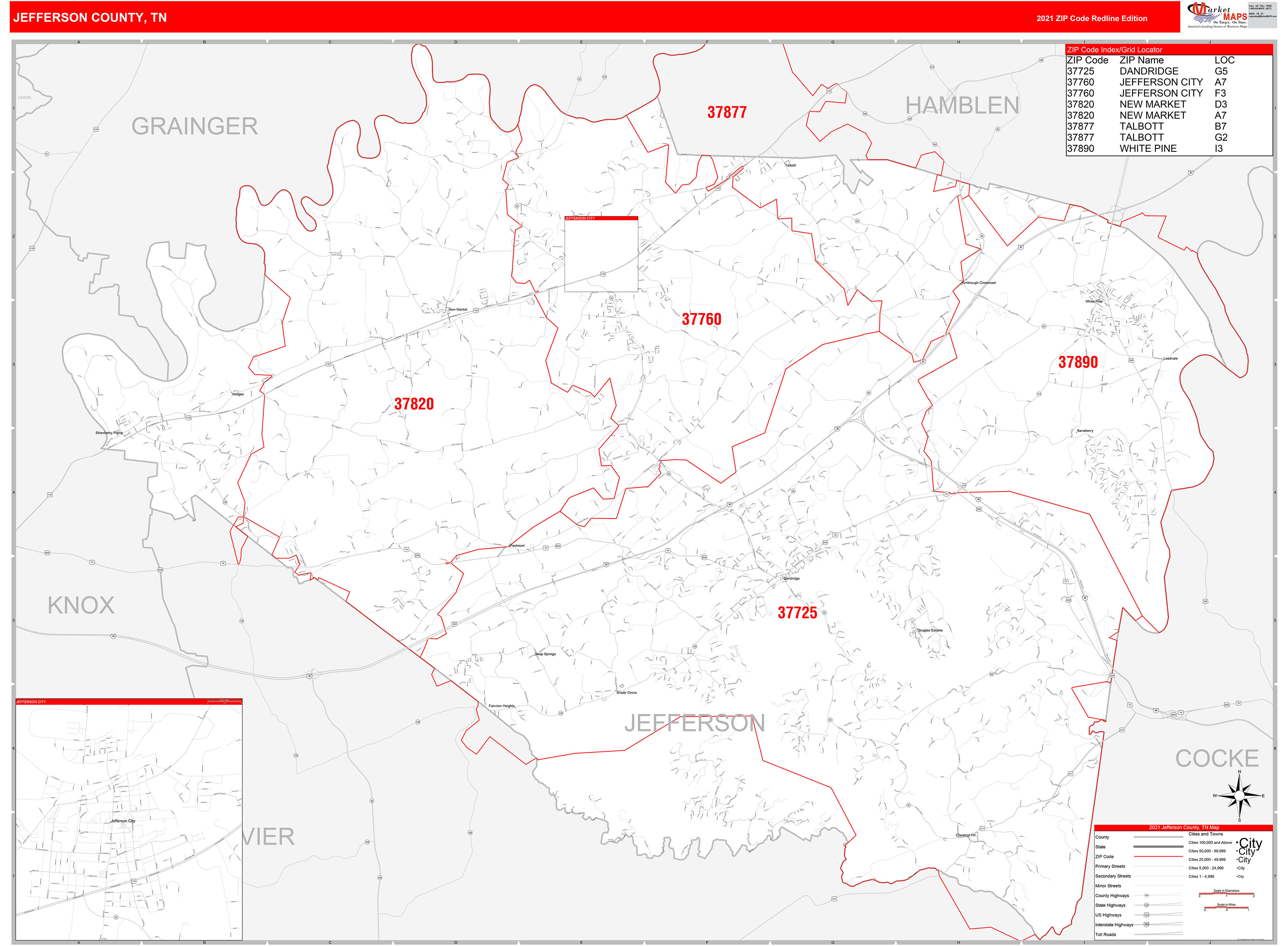Click the Toll Roads legend entry

coord(1108,935)
